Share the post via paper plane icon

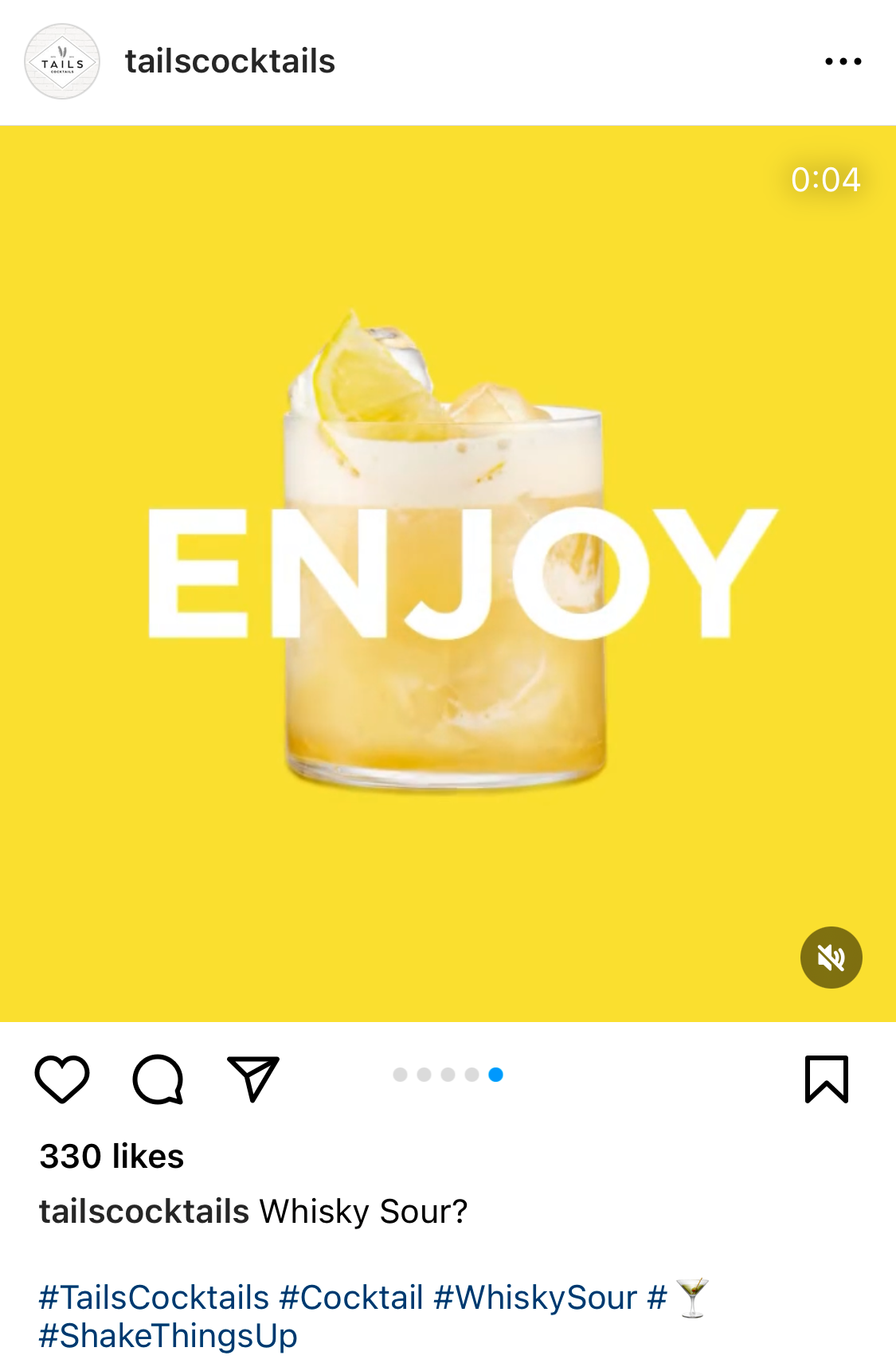[x=253, y=1079]
